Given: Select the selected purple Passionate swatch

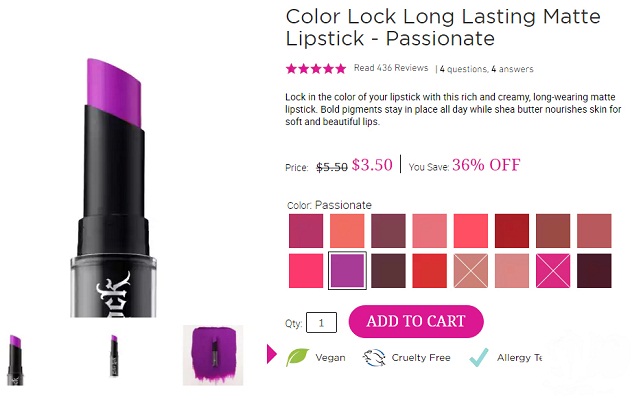Looking at the screenshot, I should pos(347,270).
